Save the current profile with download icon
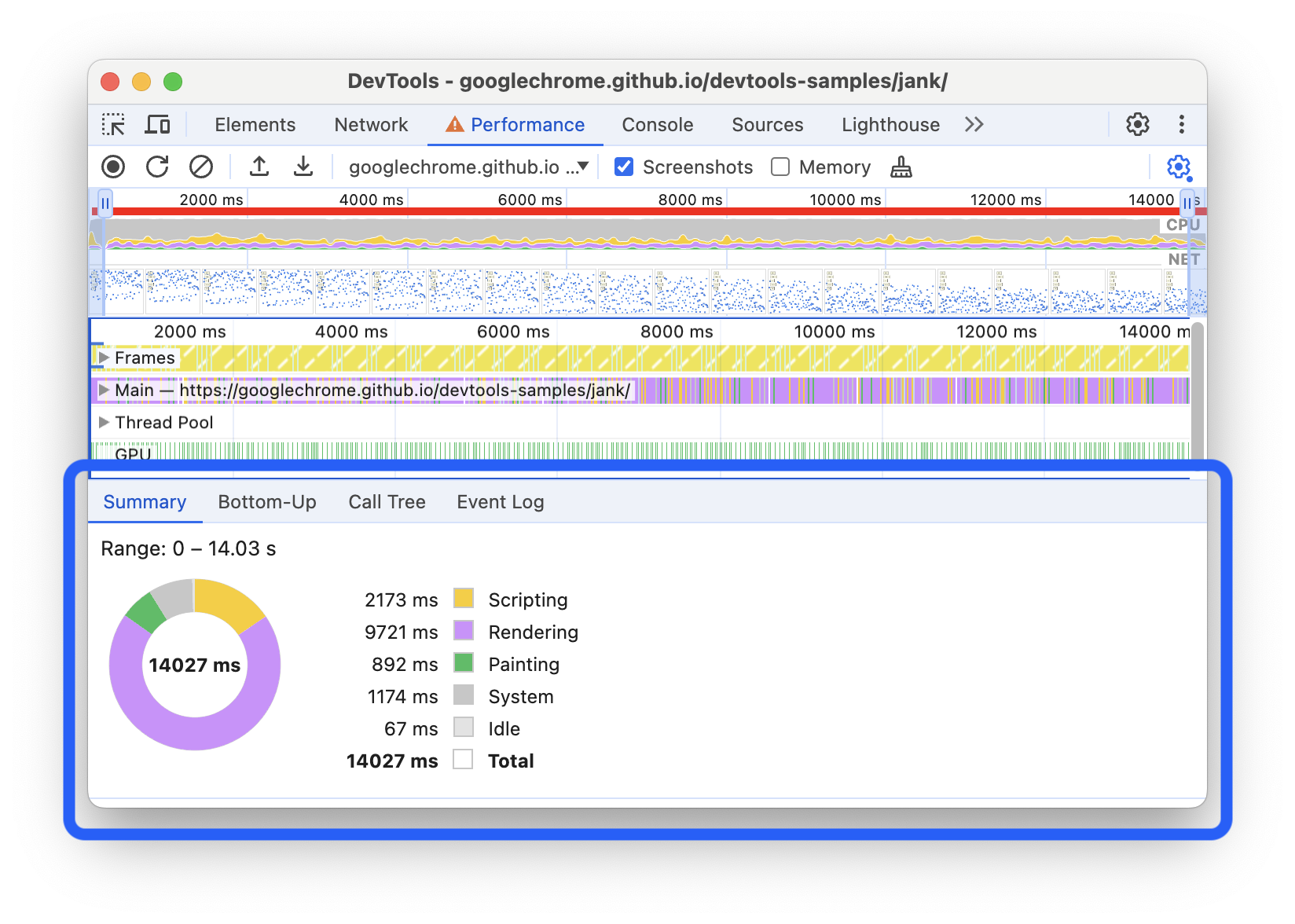 [x=303, y=167]
